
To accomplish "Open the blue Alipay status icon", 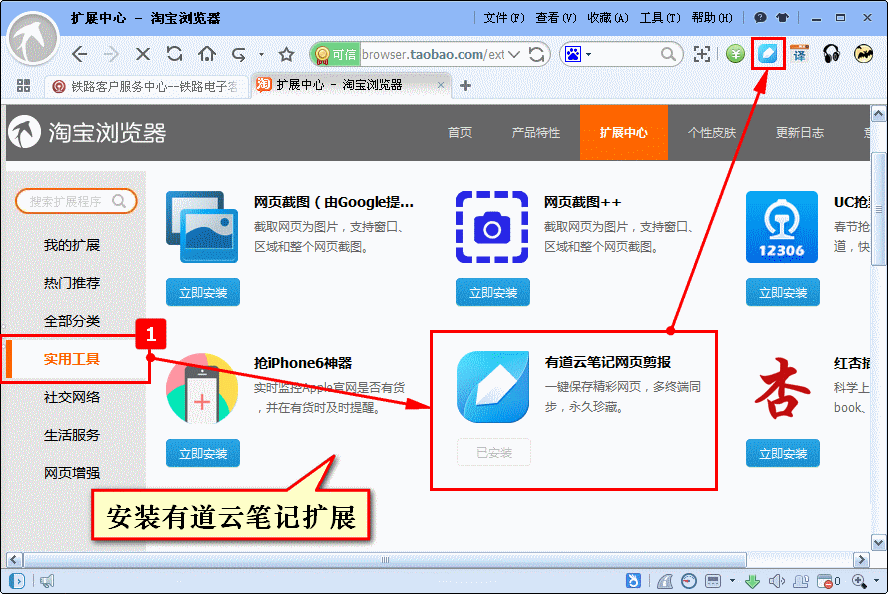I will (x=633, y=581).
